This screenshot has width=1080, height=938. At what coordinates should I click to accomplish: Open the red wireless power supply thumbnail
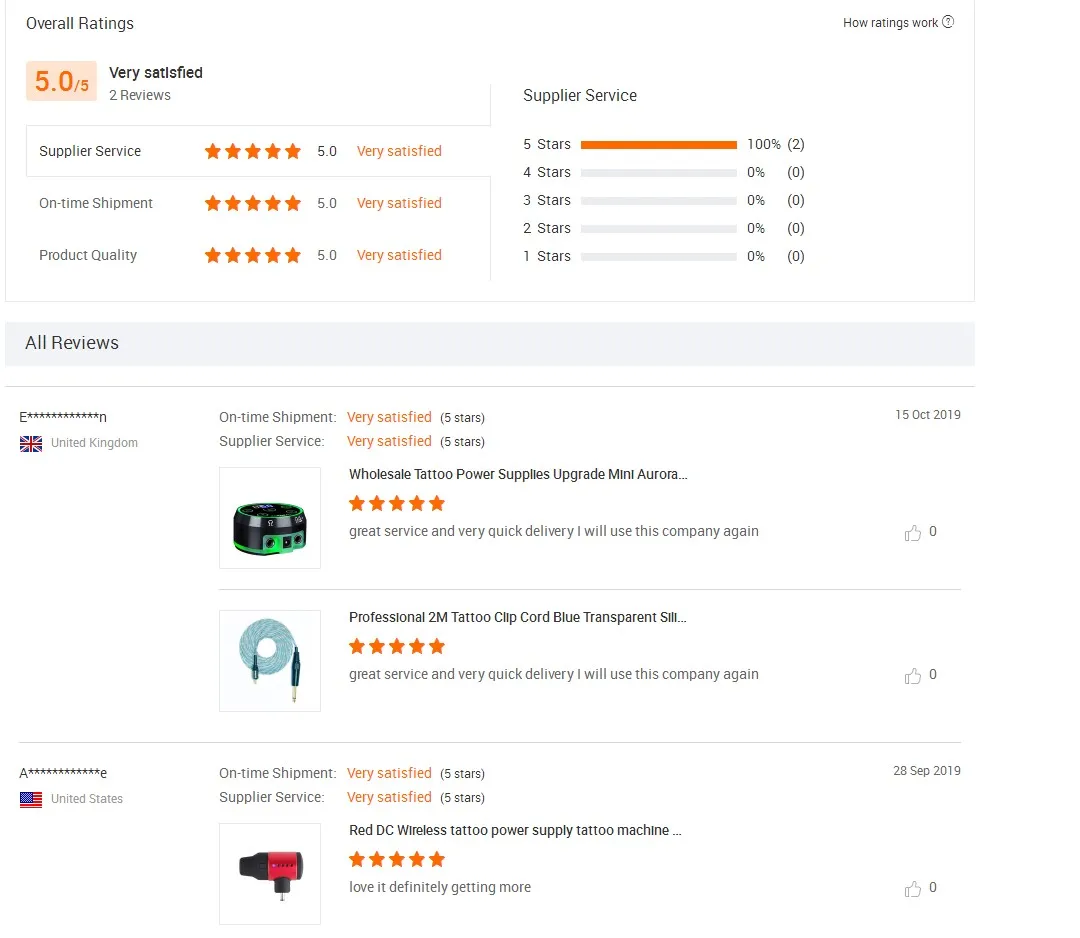[x=270, y=874]
